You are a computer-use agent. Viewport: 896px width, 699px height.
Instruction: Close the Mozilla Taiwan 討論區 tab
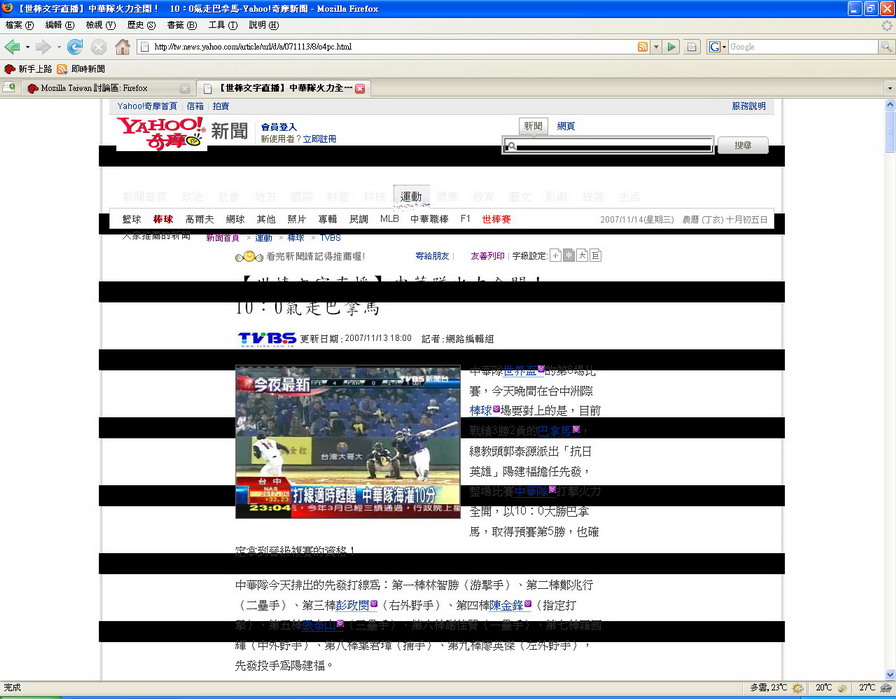pyautogui.click(x=185, y=89)
